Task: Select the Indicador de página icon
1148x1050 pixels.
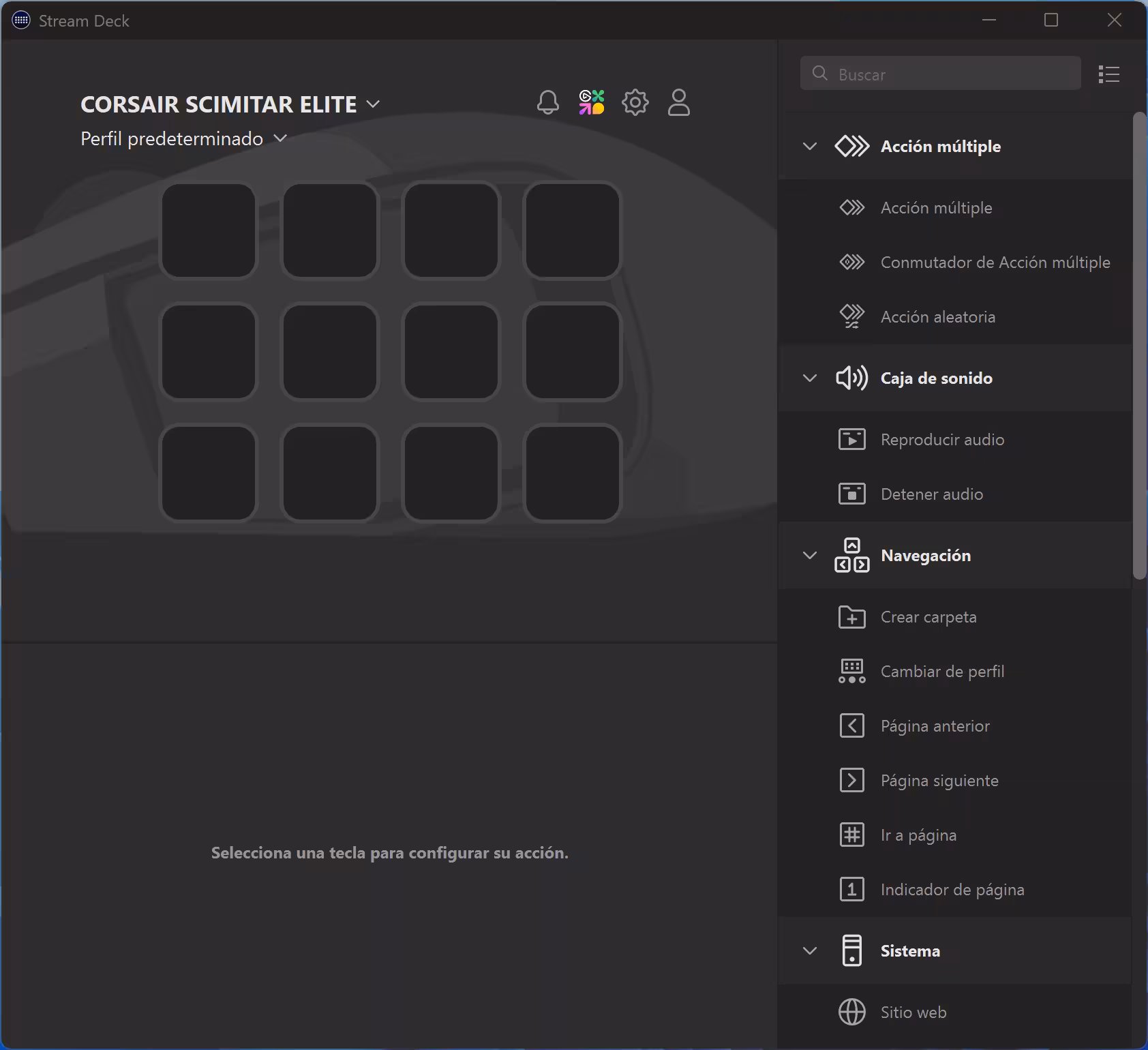Action: click(852, 889)
